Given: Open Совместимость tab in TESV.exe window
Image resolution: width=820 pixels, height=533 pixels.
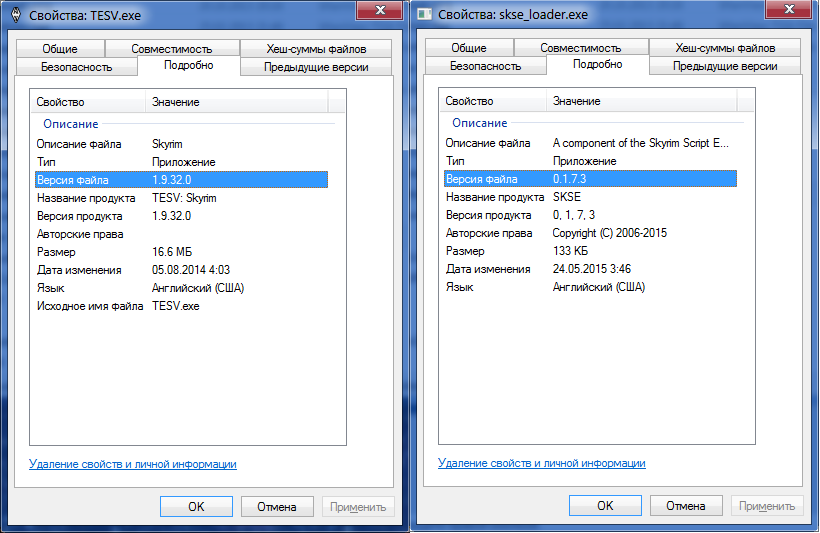Looking at the screenshot, I should coord(172,49).
